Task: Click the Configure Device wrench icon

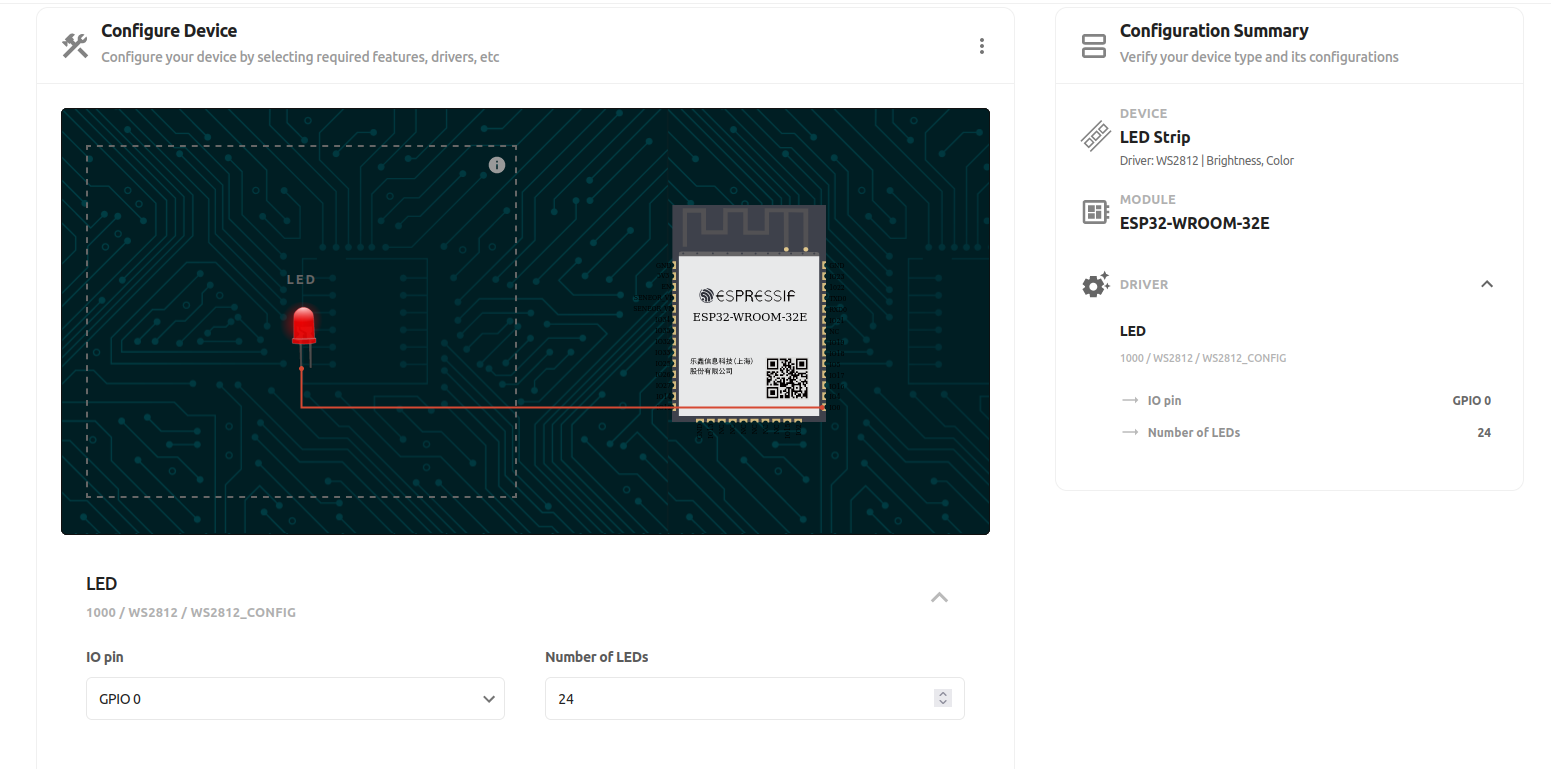Action: click(x=75, y=46)
